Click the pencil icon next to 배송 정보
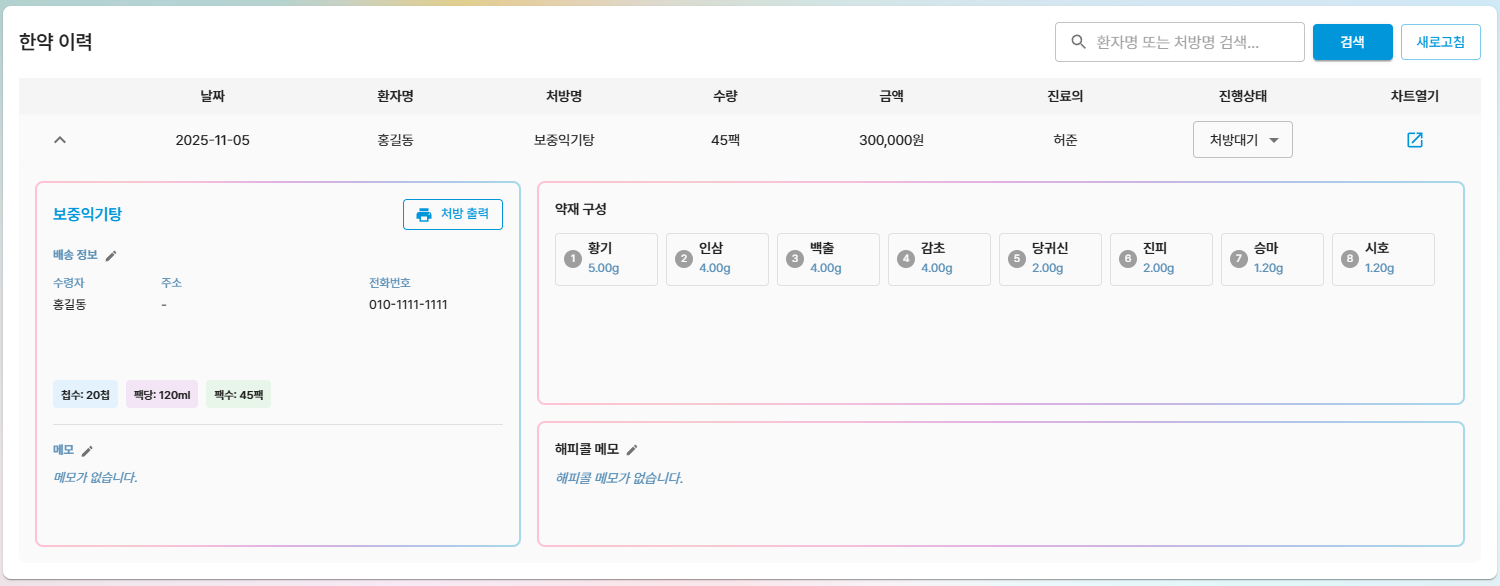The width and height of the screenshot is (1500, 586). pyautogui.click(x=111, y=256)
